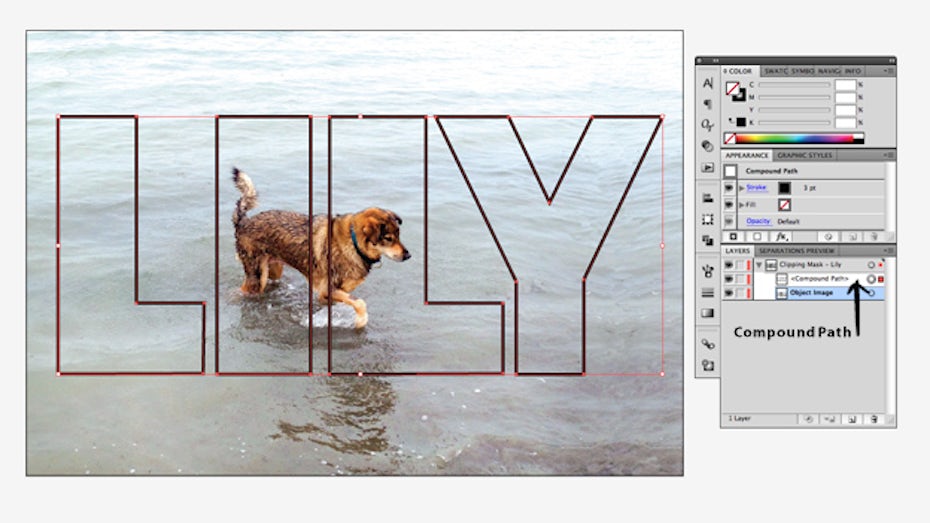Open the Align panel icon
The image size is (930, 523).
(708, 198)
